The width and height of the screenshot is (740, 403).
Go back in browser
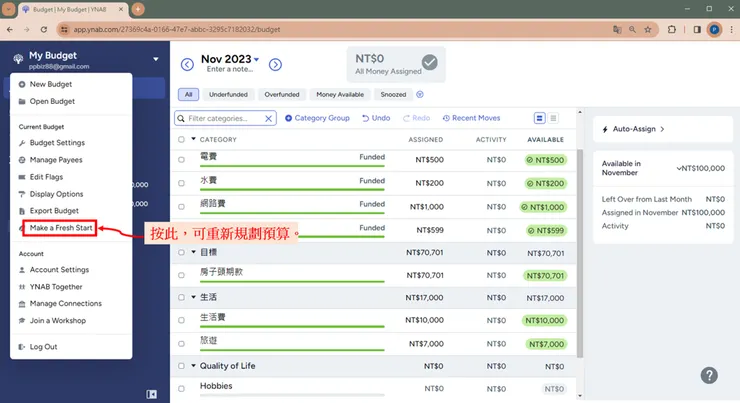[x=10, y=29]
